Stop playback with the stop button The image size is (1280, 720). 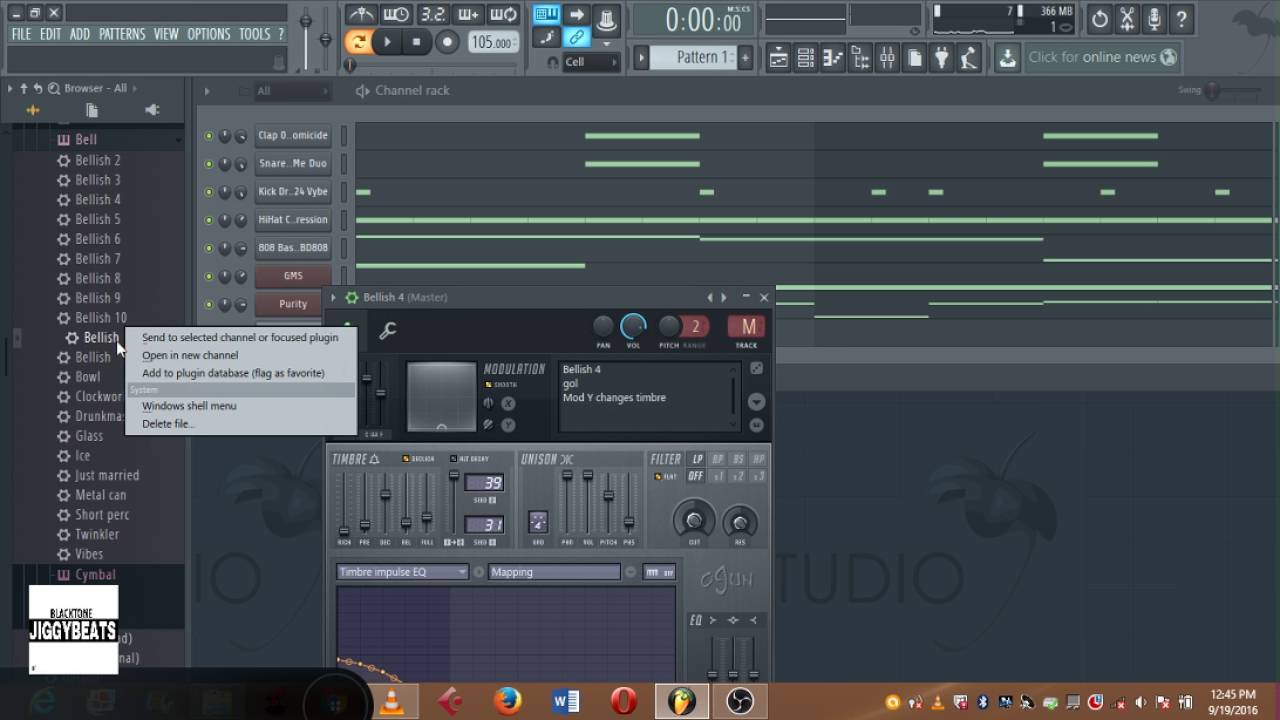(x=417, y=42)
